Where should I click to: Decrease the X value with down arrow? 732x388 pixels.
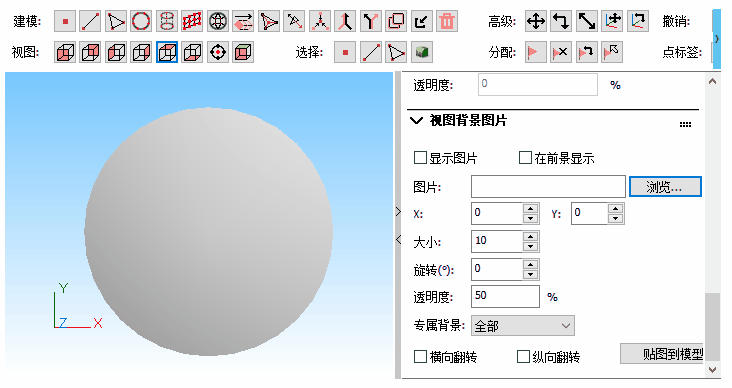click(530, 219)
